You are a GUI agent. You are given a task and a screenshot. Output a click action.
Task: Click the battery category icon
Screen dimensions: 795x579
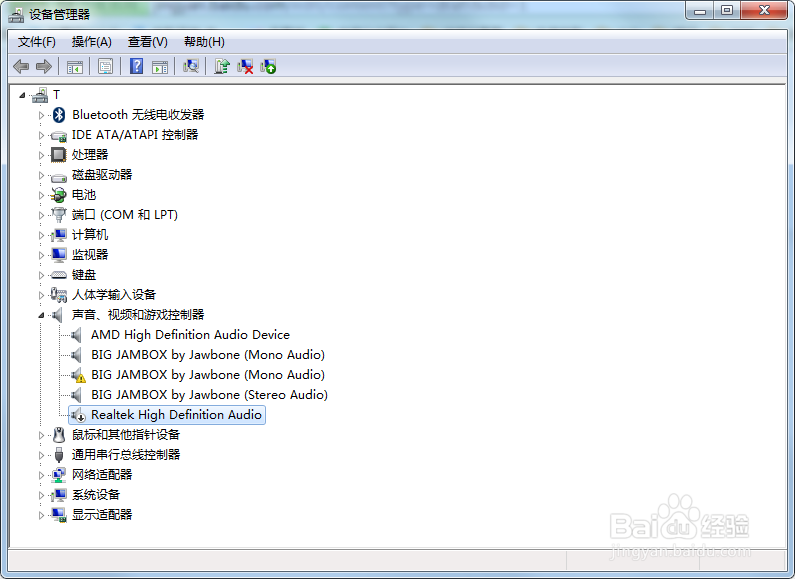(x=59, y=195)
